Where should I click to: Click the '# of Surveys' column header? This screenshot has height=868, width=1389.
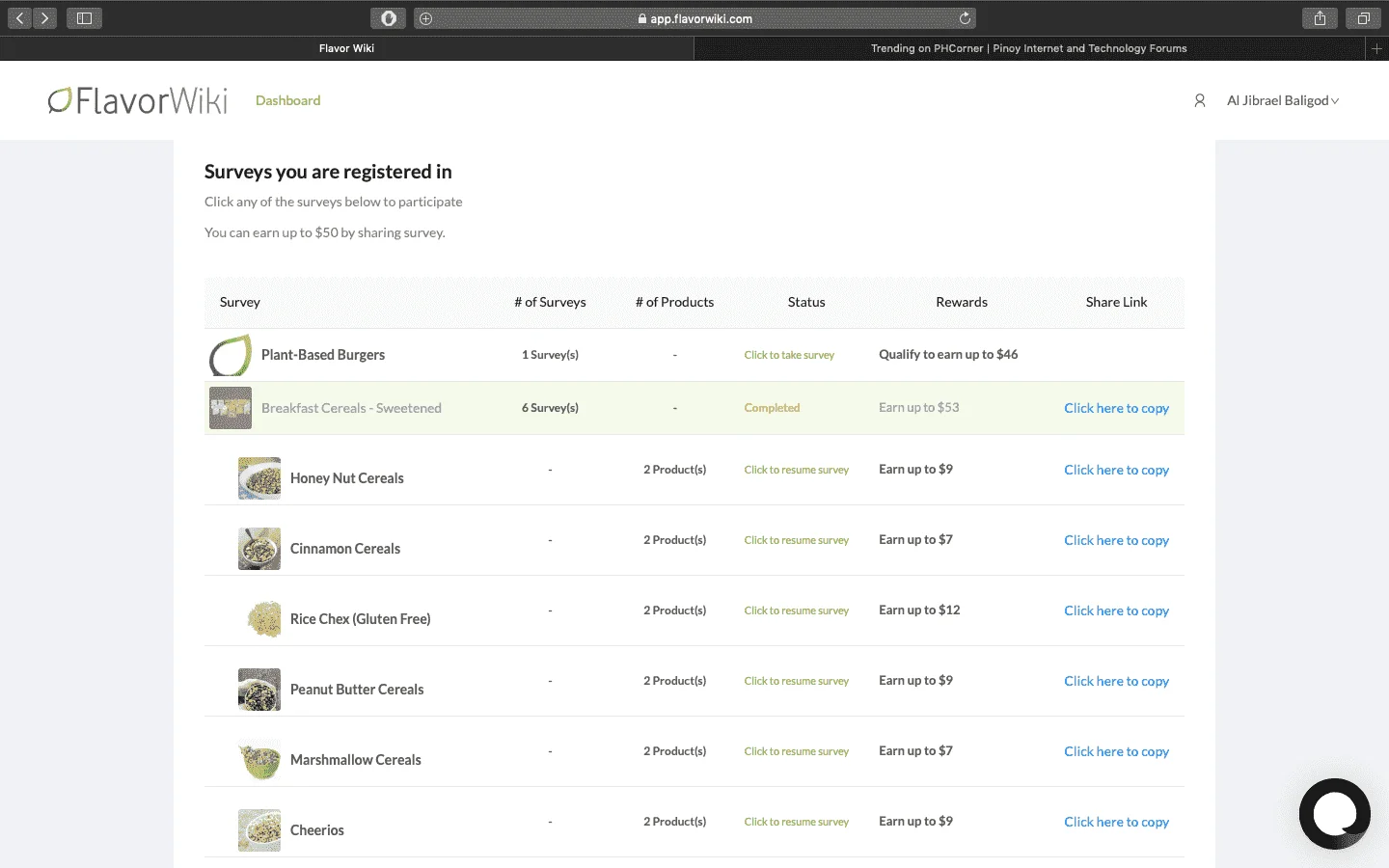pyautogui.click(x=550, y=302)
